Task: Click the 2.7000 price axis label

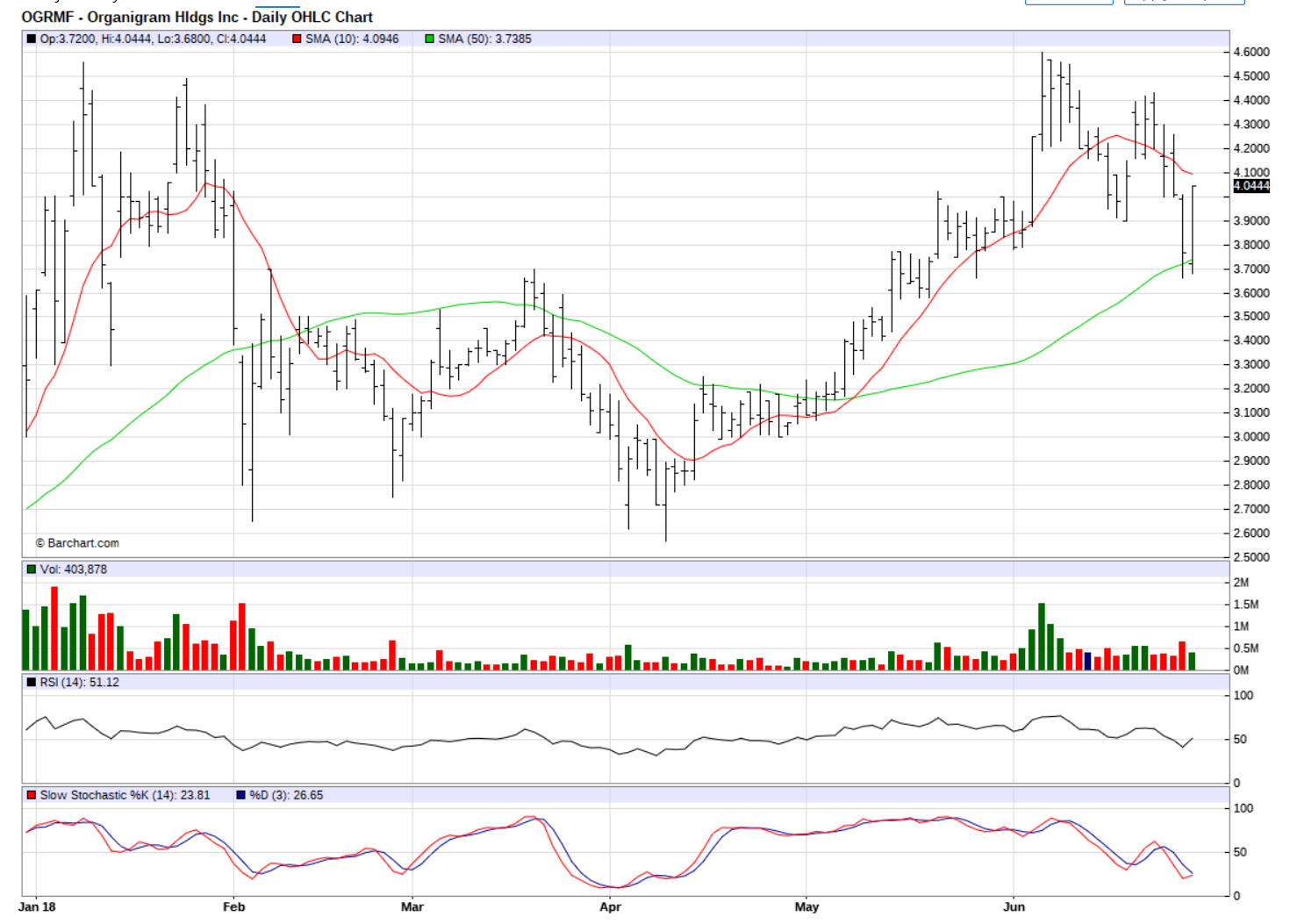Action: pyautogui.click(x=1251, y=509)
